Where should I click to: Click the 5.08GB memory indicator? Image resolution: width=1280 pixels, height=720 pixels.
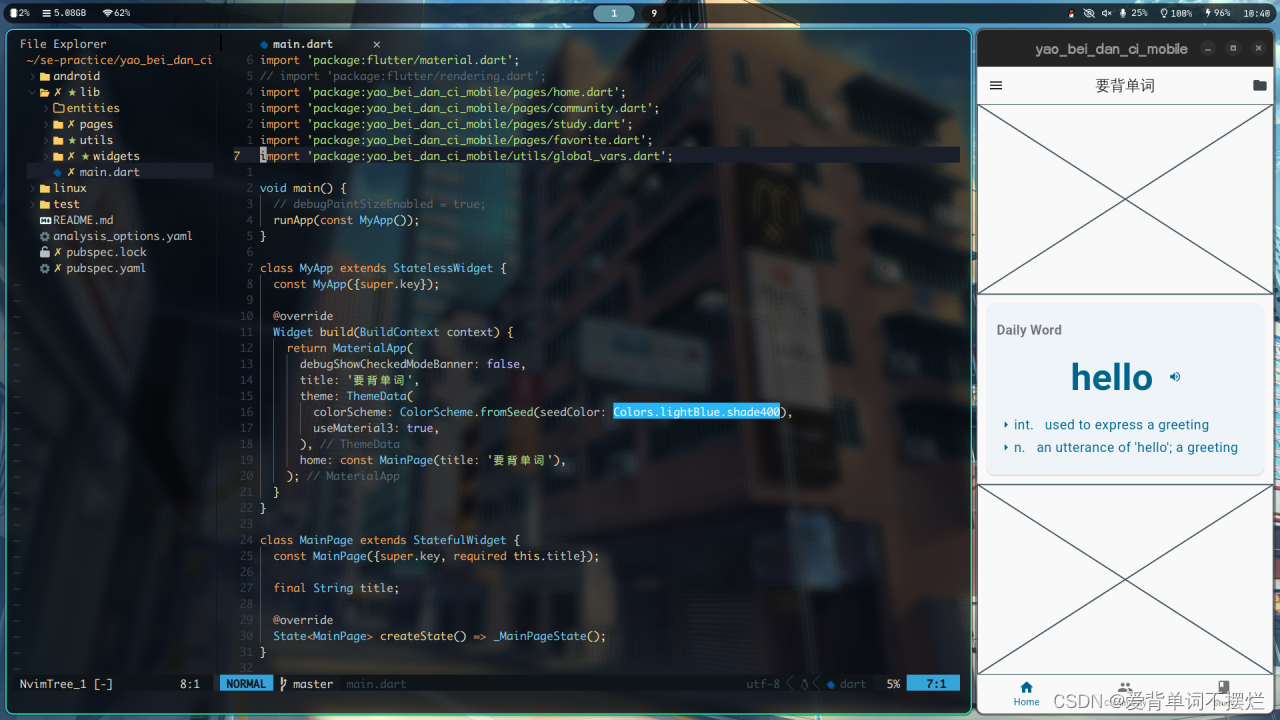click(62, 13)
